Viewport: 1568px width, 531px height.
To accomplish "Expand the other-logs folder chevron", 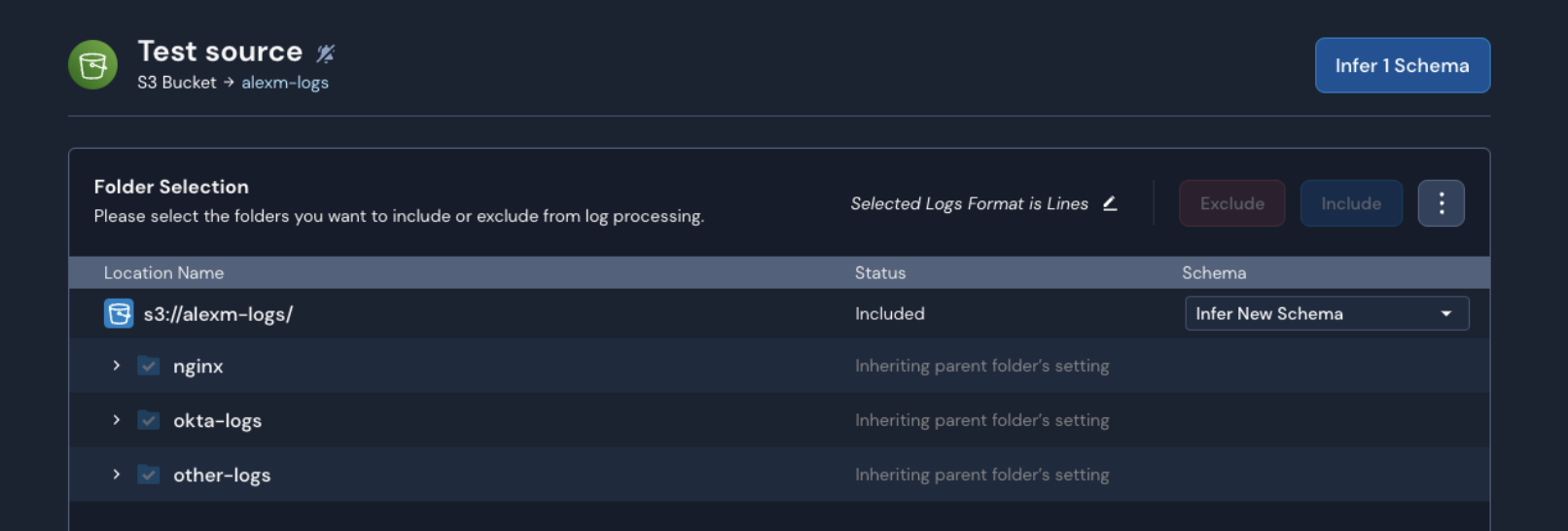I will [x=117, y=475].
